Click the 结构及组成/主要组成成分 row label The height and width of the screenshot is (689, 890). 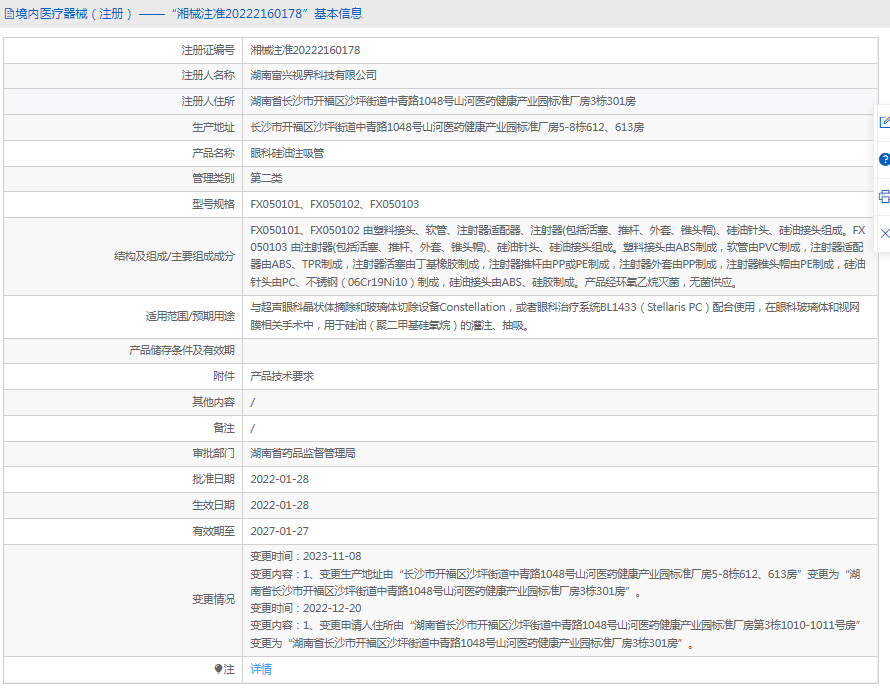click(174, 256)
